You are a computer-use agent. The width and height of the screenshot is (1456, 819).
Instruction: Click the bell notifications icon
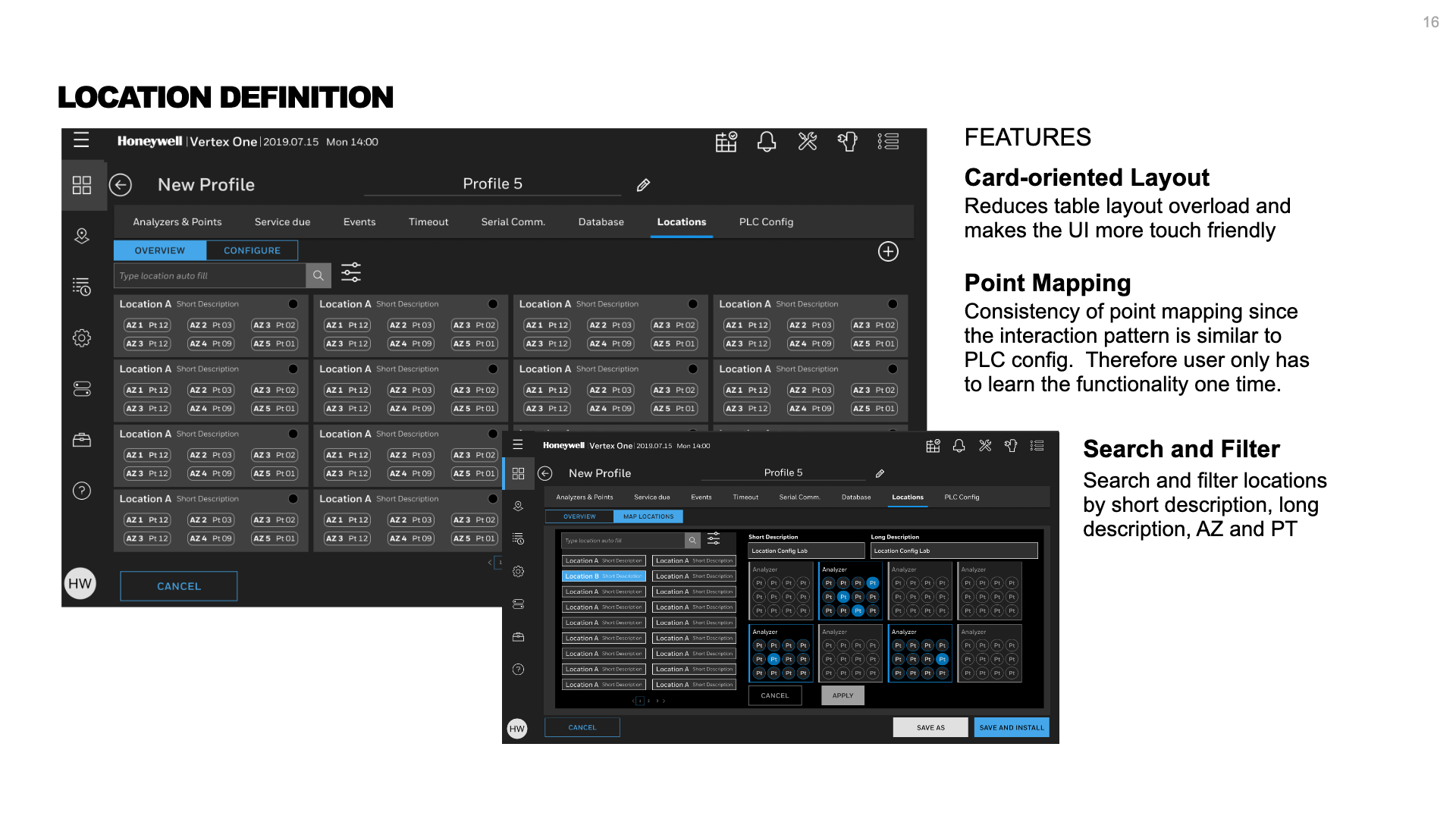[766, 142]
